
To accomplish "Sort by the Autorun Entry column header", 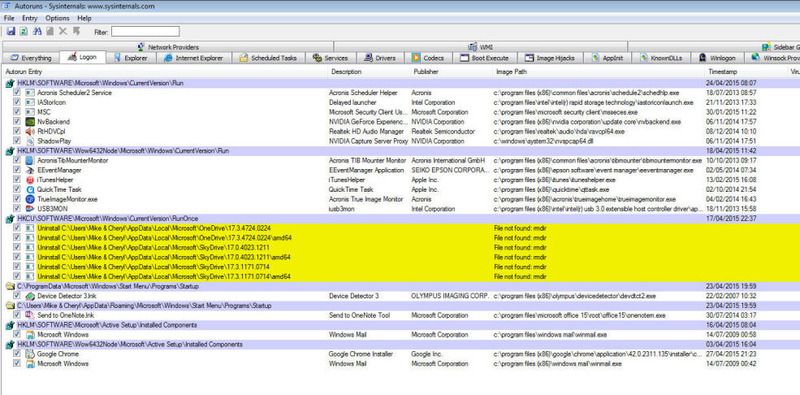I will (x=165, y=72).
